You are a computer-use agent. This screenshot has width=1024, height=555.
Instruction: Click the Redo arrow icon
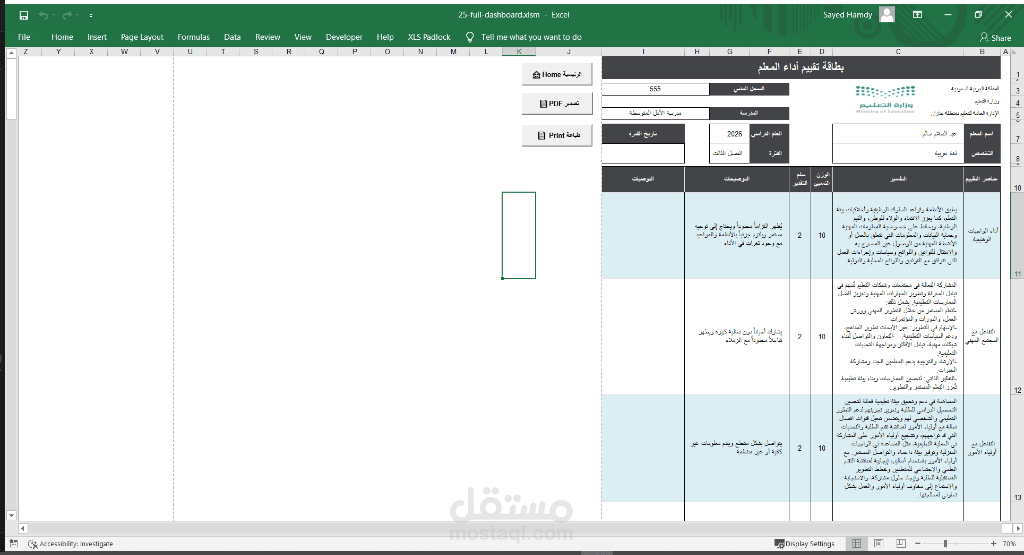[67, 15]
